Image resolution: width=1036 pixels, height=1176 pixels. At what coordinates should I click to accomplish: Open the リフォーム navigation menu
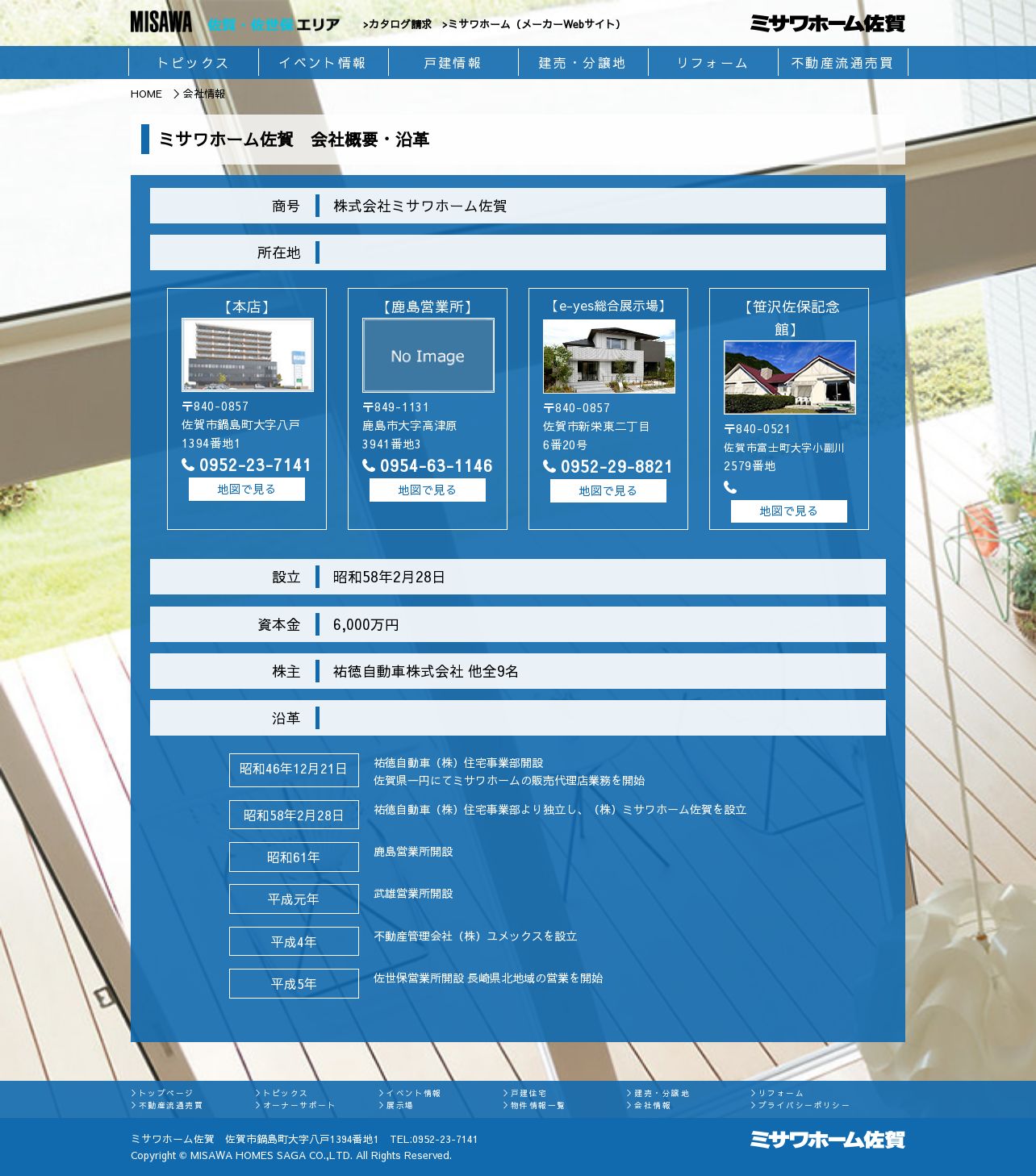click(x=713, y=63)
